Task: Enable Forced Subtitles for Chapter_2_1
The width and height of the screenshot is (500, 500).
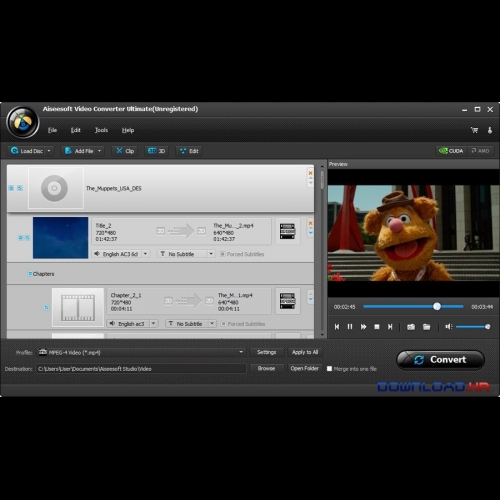Action: click(x=223, y=324)
